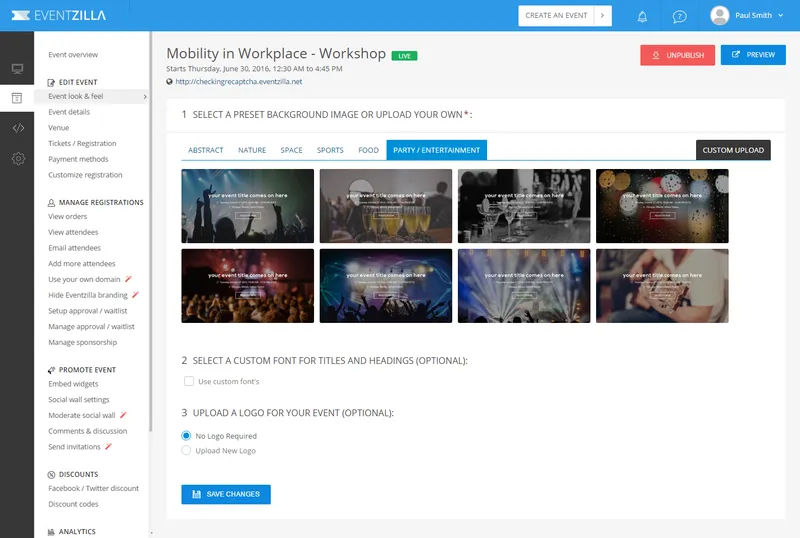Open Venue settings in sidebar
Screen dimensions: 800x538
[x=59, y=128]
